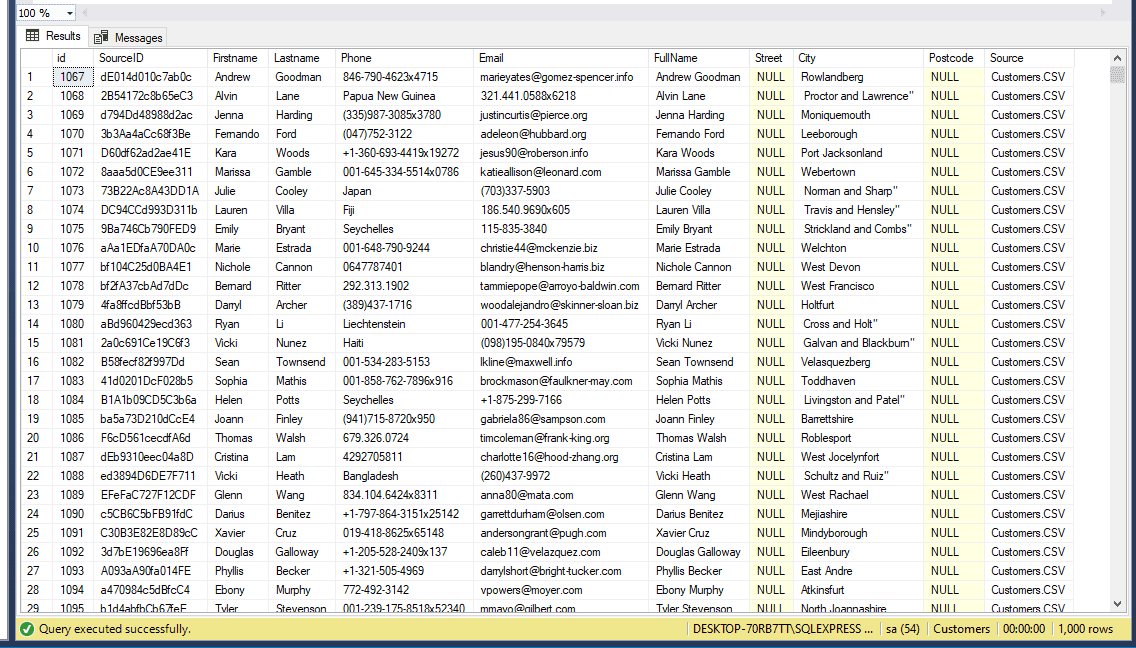Open the 100 % zoom dropdown
Image resolution: width=1136 pixels, height=648 pixels.
click(69, 13)
